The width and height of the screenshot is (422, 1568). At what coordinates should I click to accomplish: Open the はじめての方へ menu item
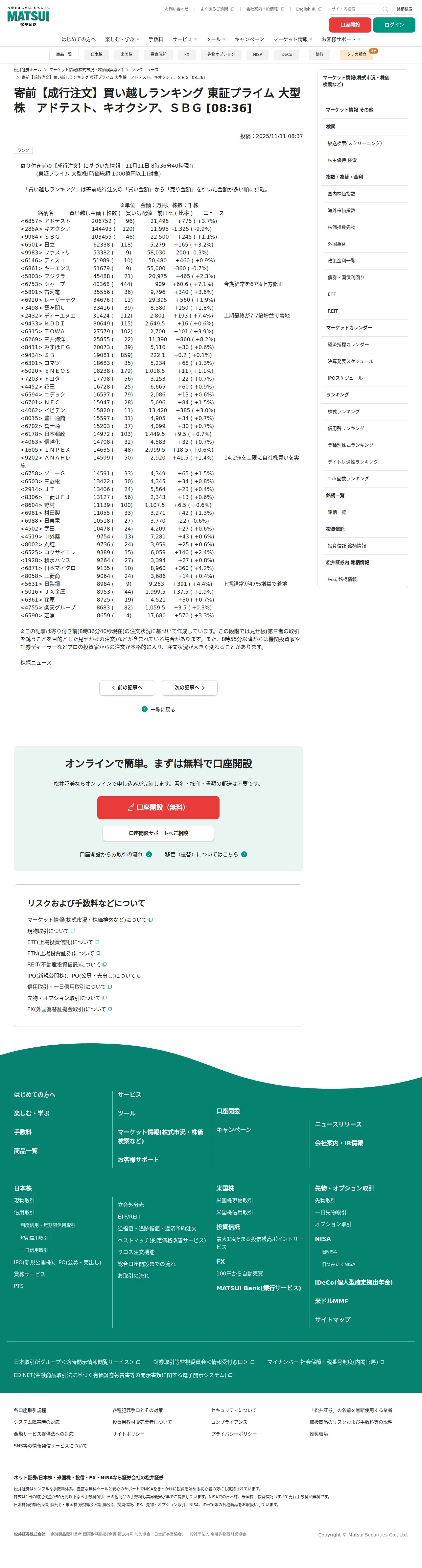pyautogui.click(x=79, y=39)
